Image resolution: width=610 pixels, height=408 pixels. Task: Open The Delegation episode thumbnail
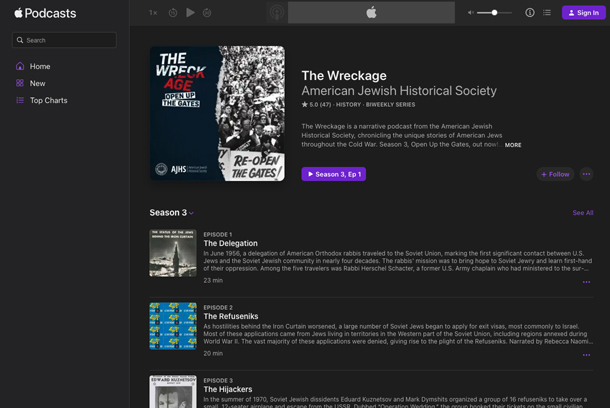coord(173,253)
